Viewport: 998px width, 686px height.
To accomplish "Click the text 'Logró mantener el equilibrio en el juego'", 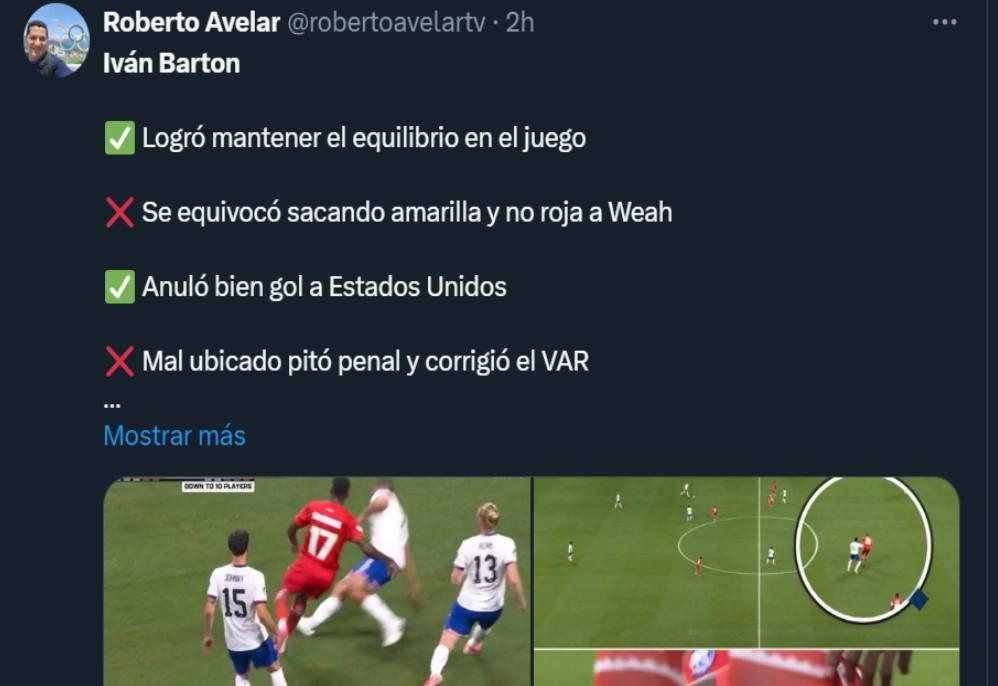I will [x=364, y=138].
